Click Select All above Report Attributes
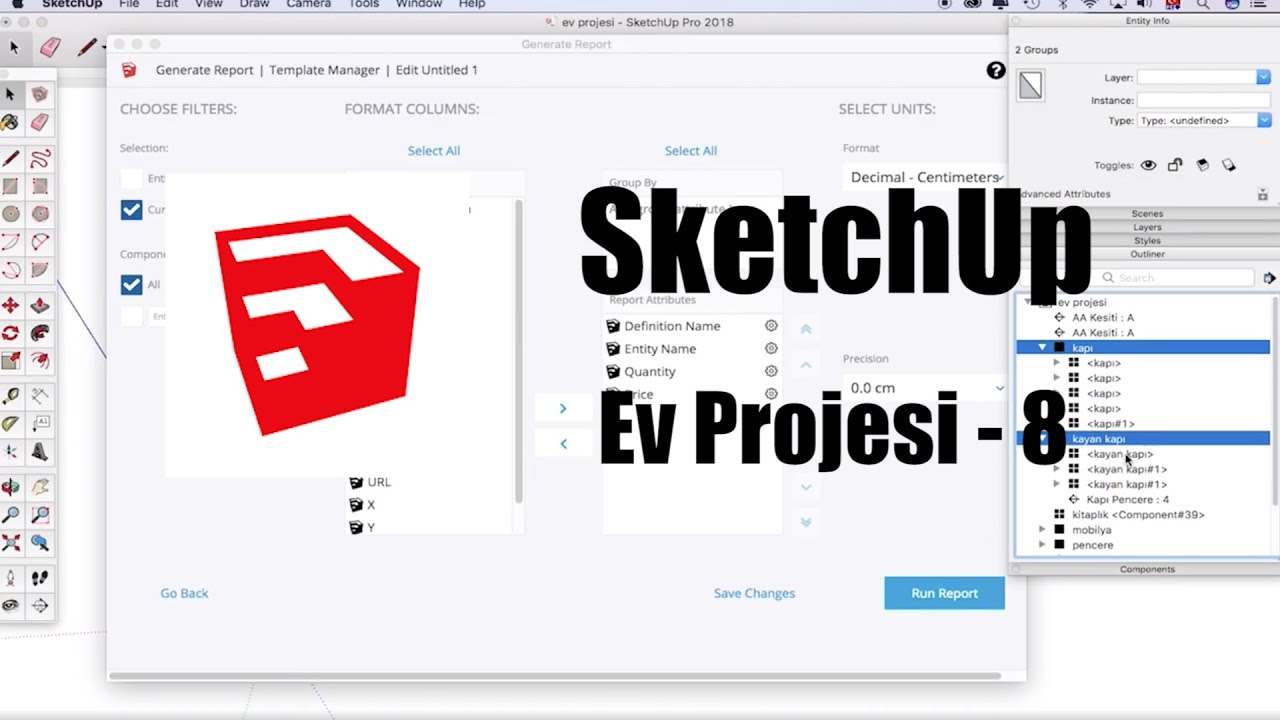The width and height of the screenshot is (1280, 720). [x=690, y=151]
